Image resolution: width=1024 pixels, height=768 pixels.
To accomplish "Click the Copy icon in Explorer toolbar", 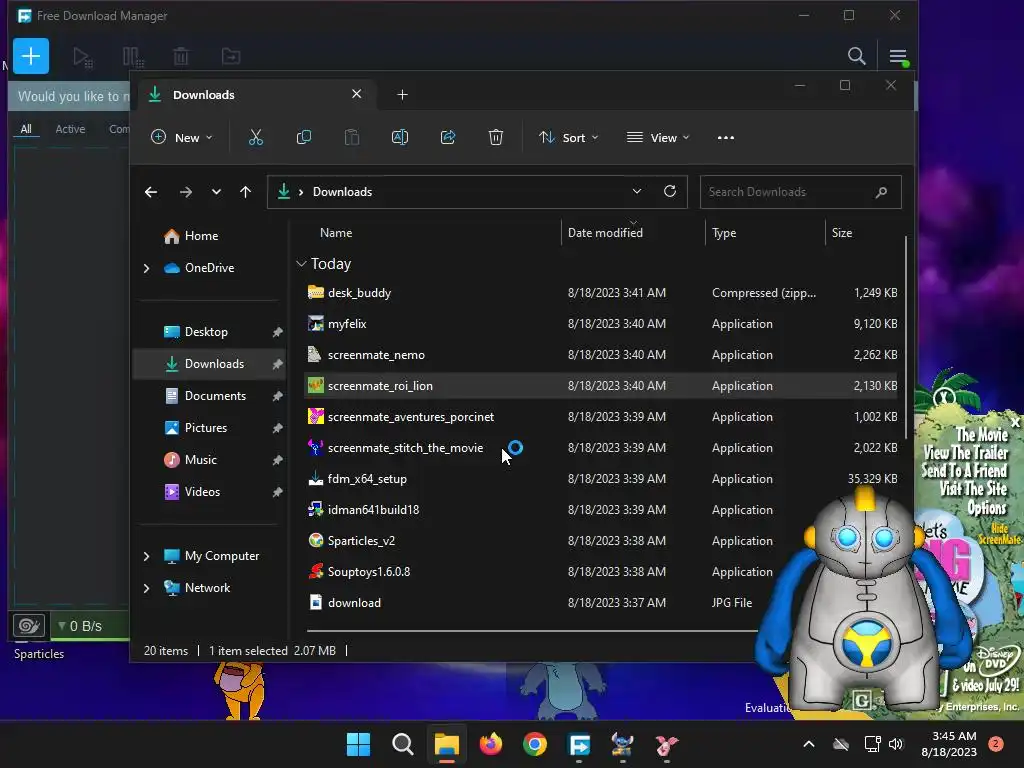I will tap(304, 138).
